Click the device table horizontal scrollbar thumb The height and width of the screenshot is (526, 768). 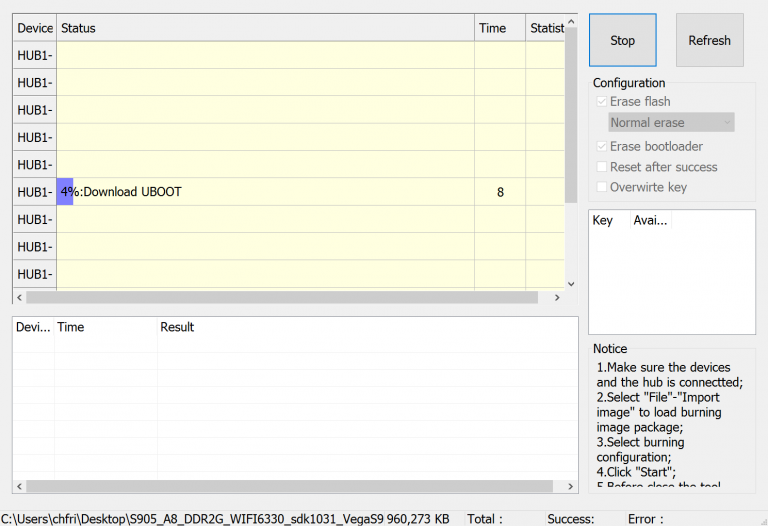[282, 297]
